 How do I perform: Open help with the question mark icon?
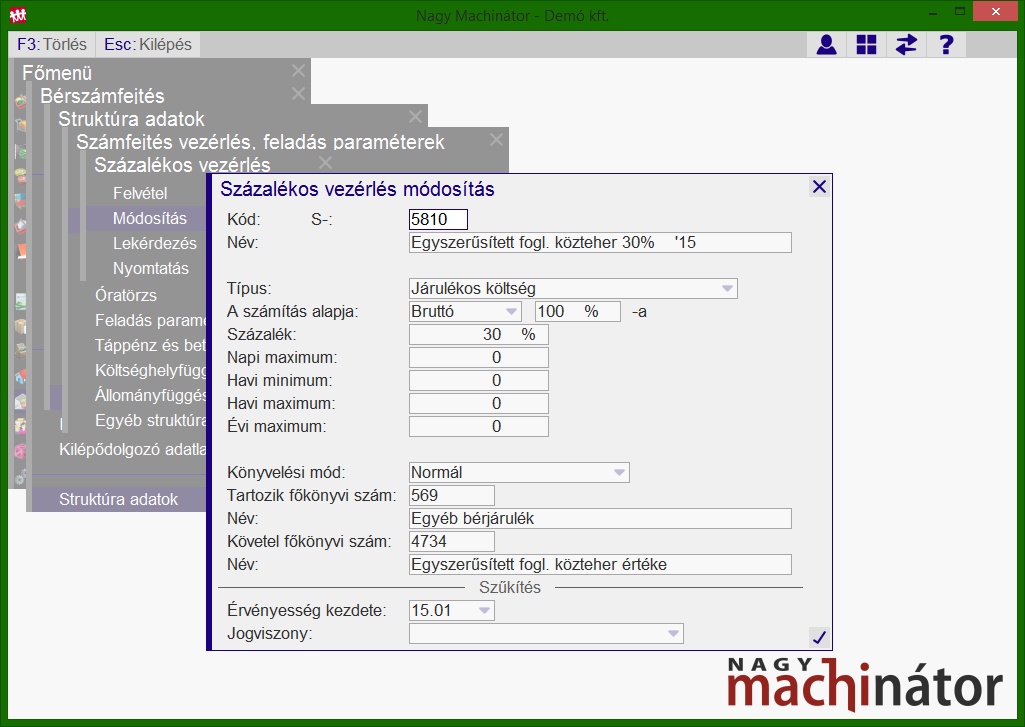[x=946, y=44]
